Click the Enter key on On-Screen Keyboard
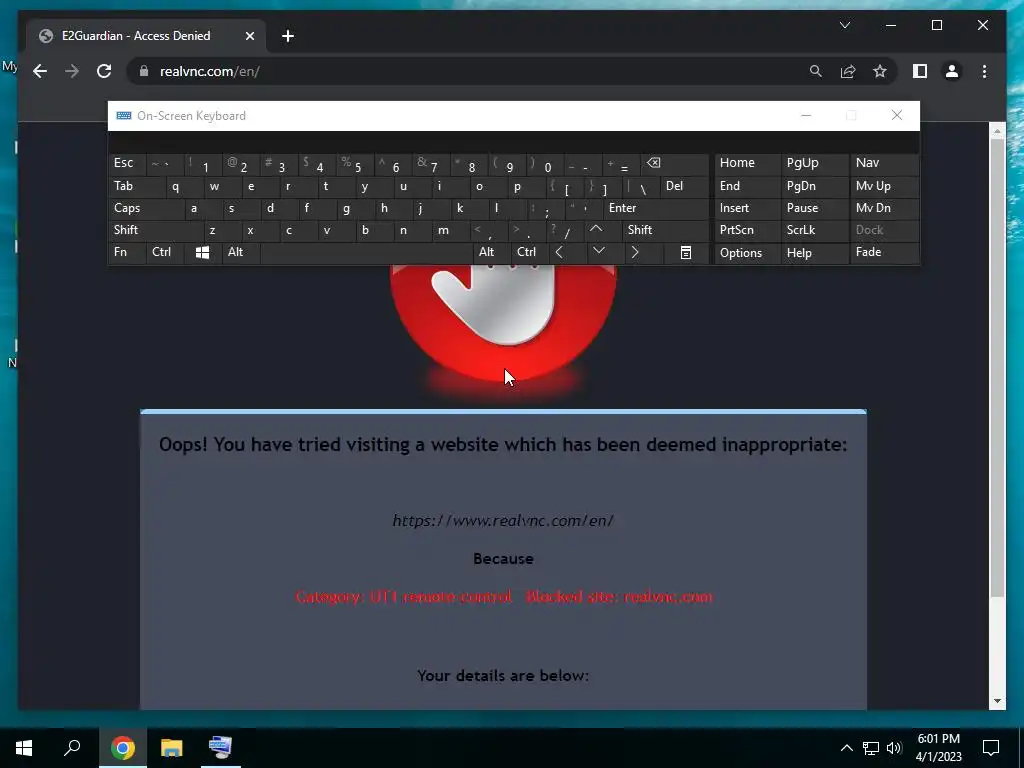Screen dimensions: 1024x768 click(x=656, y=208)
